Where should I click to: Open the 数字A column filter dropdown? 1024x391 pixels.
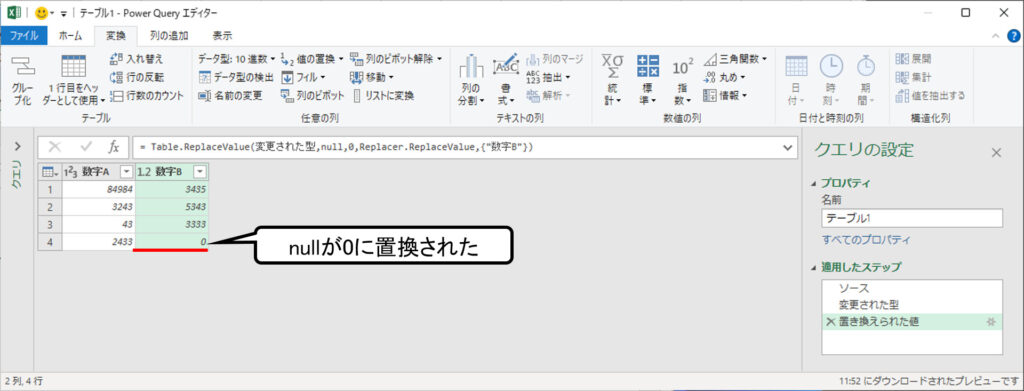coord(127,172)
